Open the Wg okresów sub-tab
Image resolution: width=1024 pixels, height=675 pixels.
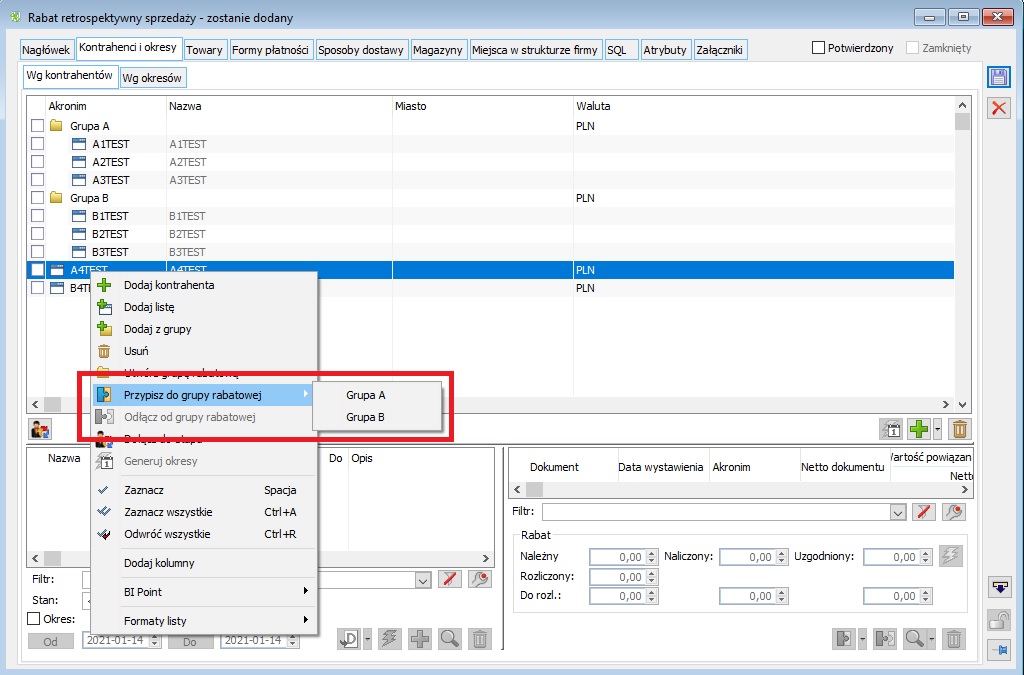[152, 78]
